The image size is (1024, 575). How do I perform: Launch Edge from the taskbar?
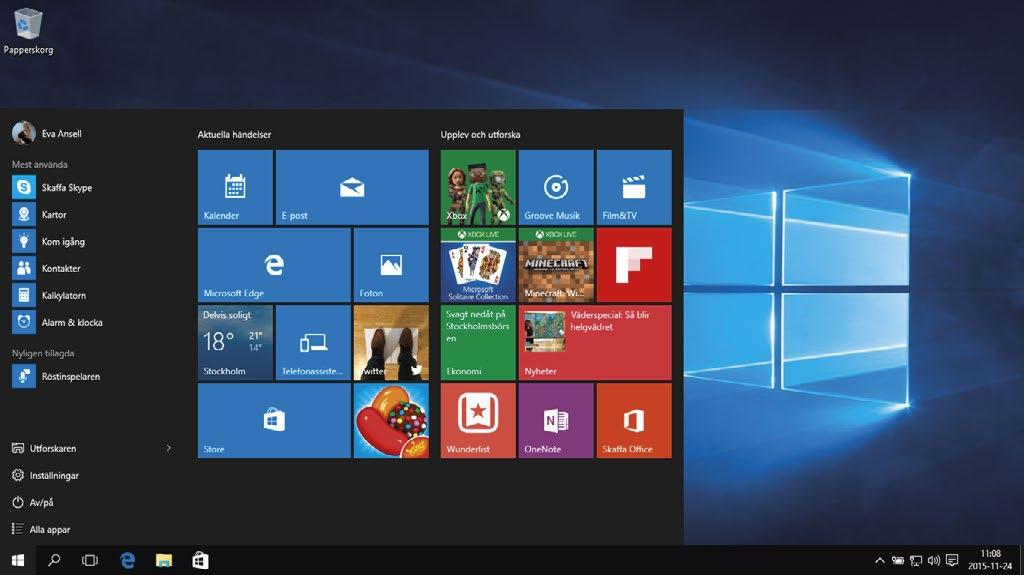coord(127,560)
